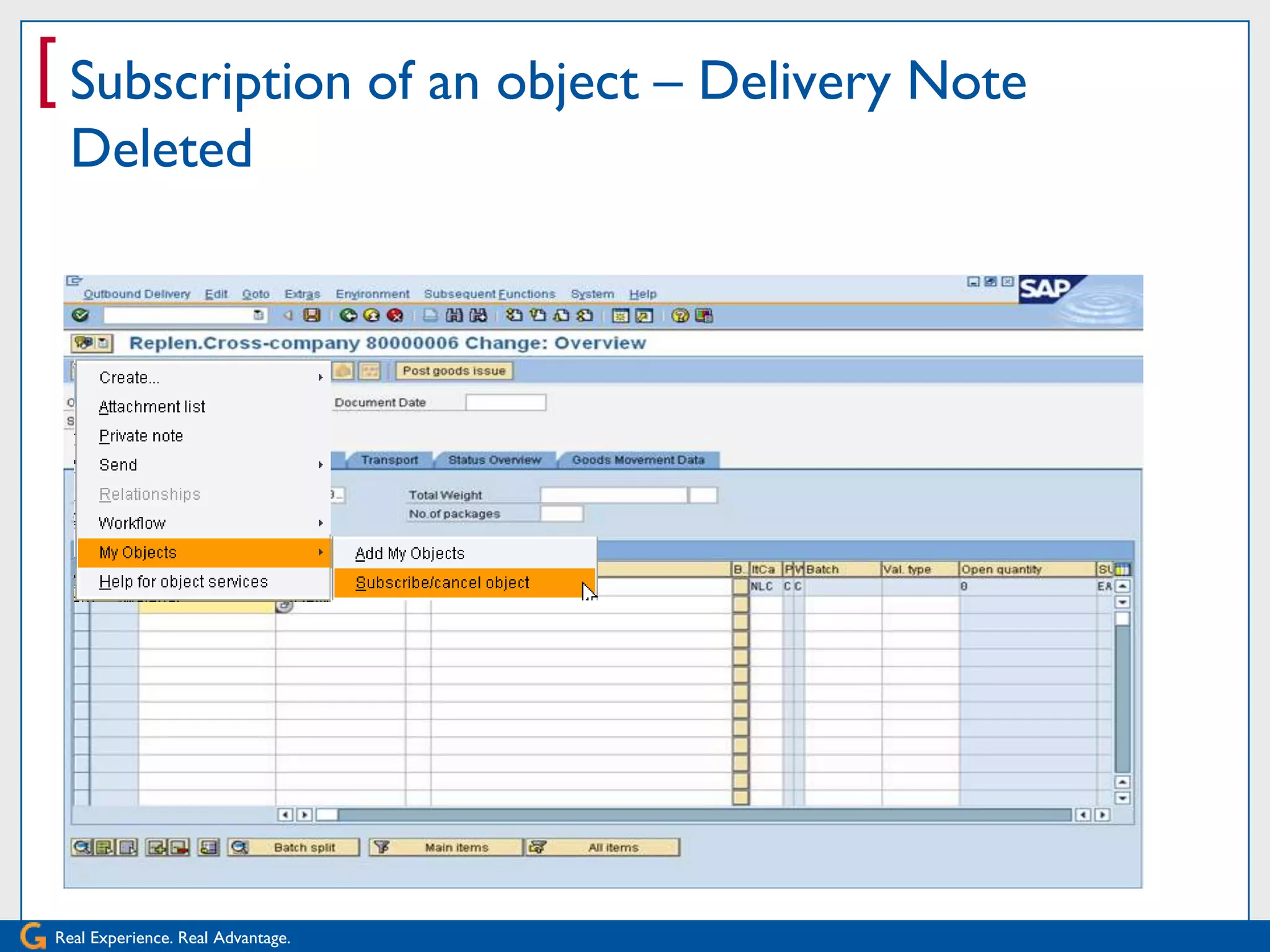Click the horizontal scrollbar thumb below the table
The width and height of the screenshot is (1270, 952).
(x=327, y=814)
